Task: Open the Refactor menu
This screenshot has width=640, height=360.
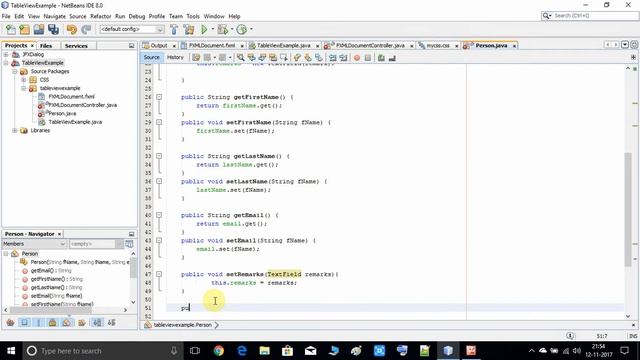Action: coord(100,16)
